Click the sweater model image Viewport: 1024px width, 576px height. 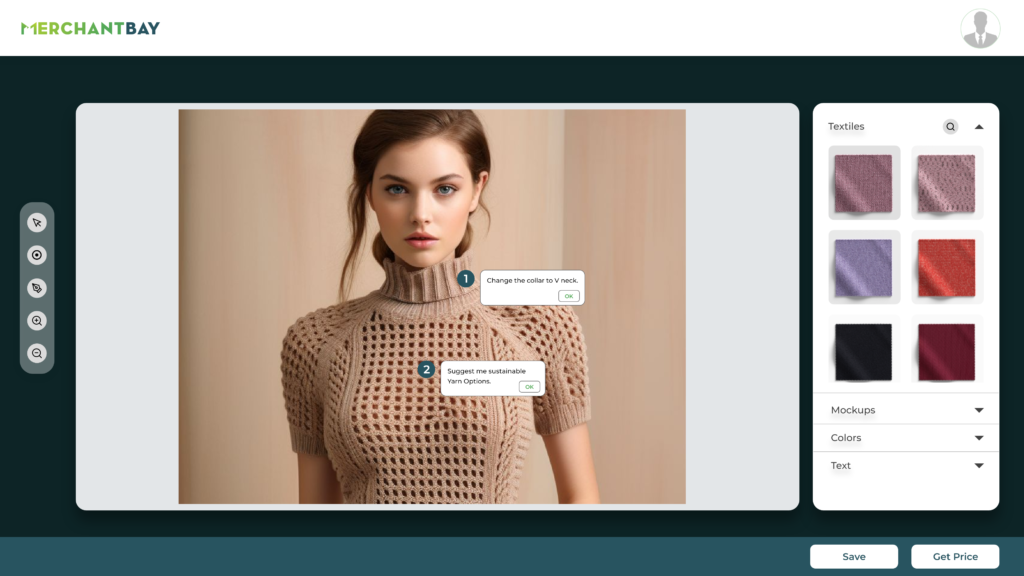(432, 306)
